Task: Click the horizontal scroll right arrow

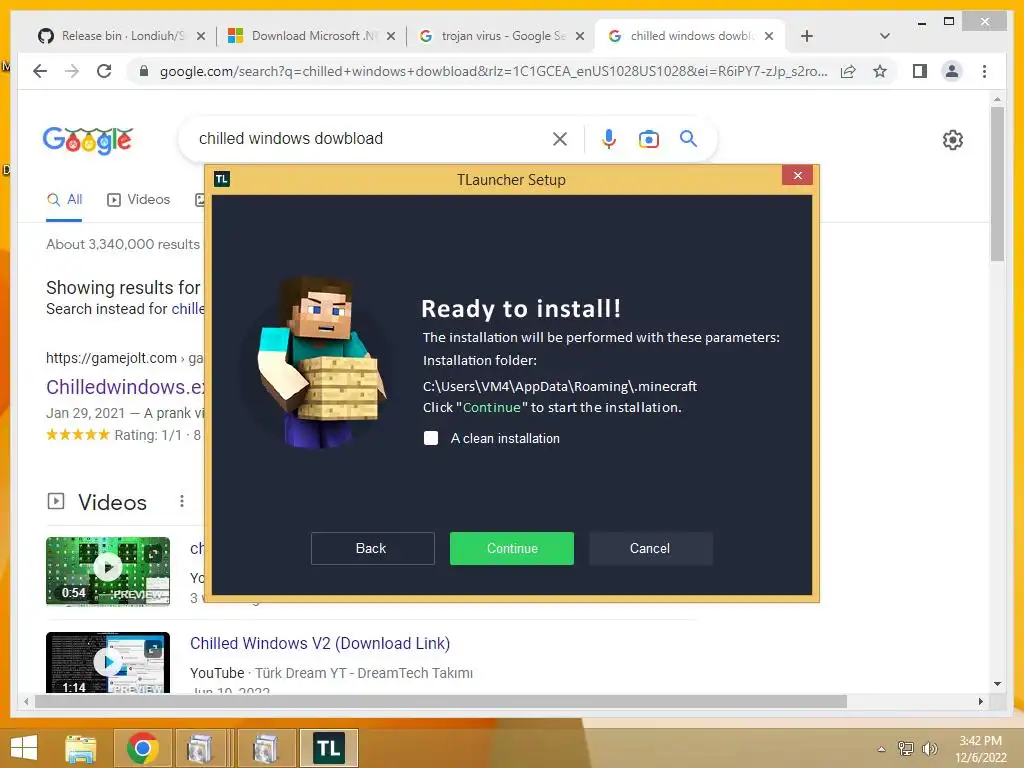Action: pyautogui.click(x=980, y=701)
